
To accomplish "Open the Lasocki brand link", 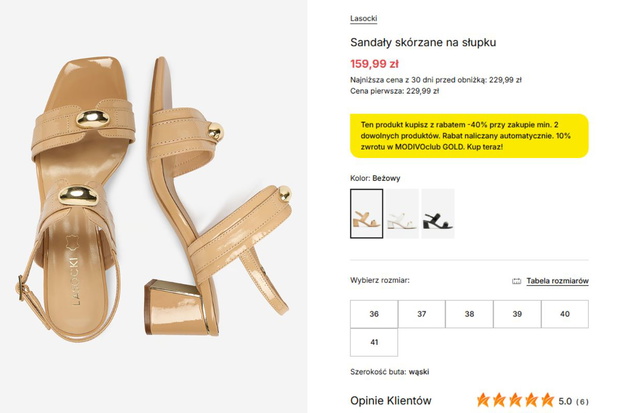I will click(363, 19).
